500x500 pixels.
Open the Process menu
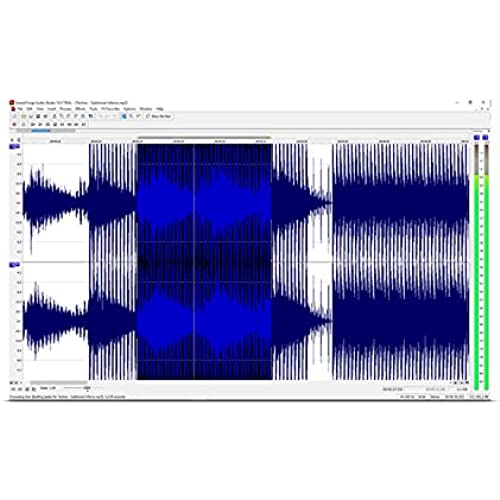point(66,109)
